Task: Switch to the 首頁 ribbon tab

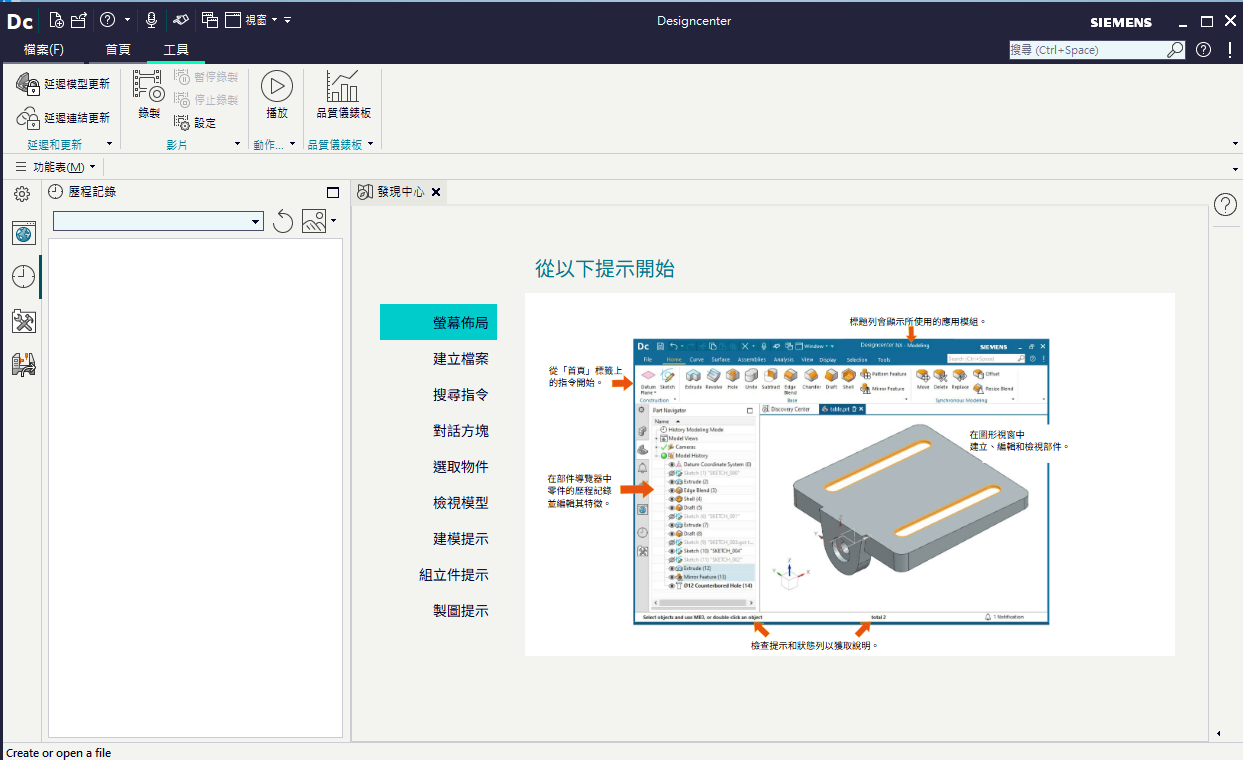Action: pos(118,49)
